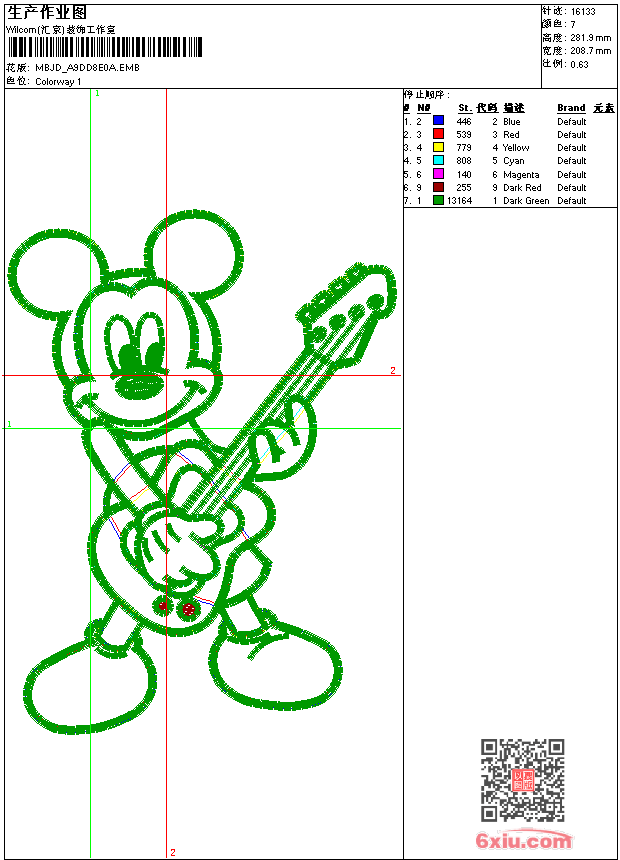
Task: Click the stitch count 255 in Dark Red row
Action: 464,188
